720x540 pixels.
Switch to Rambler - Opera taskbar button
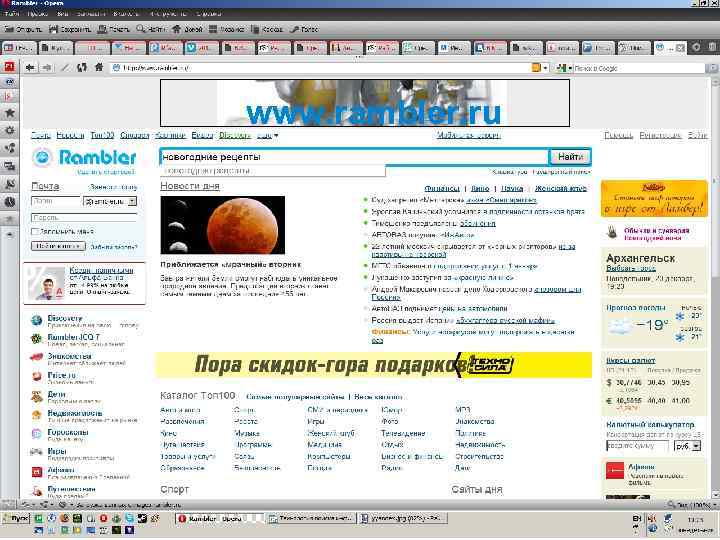click(x=219, y=518)
